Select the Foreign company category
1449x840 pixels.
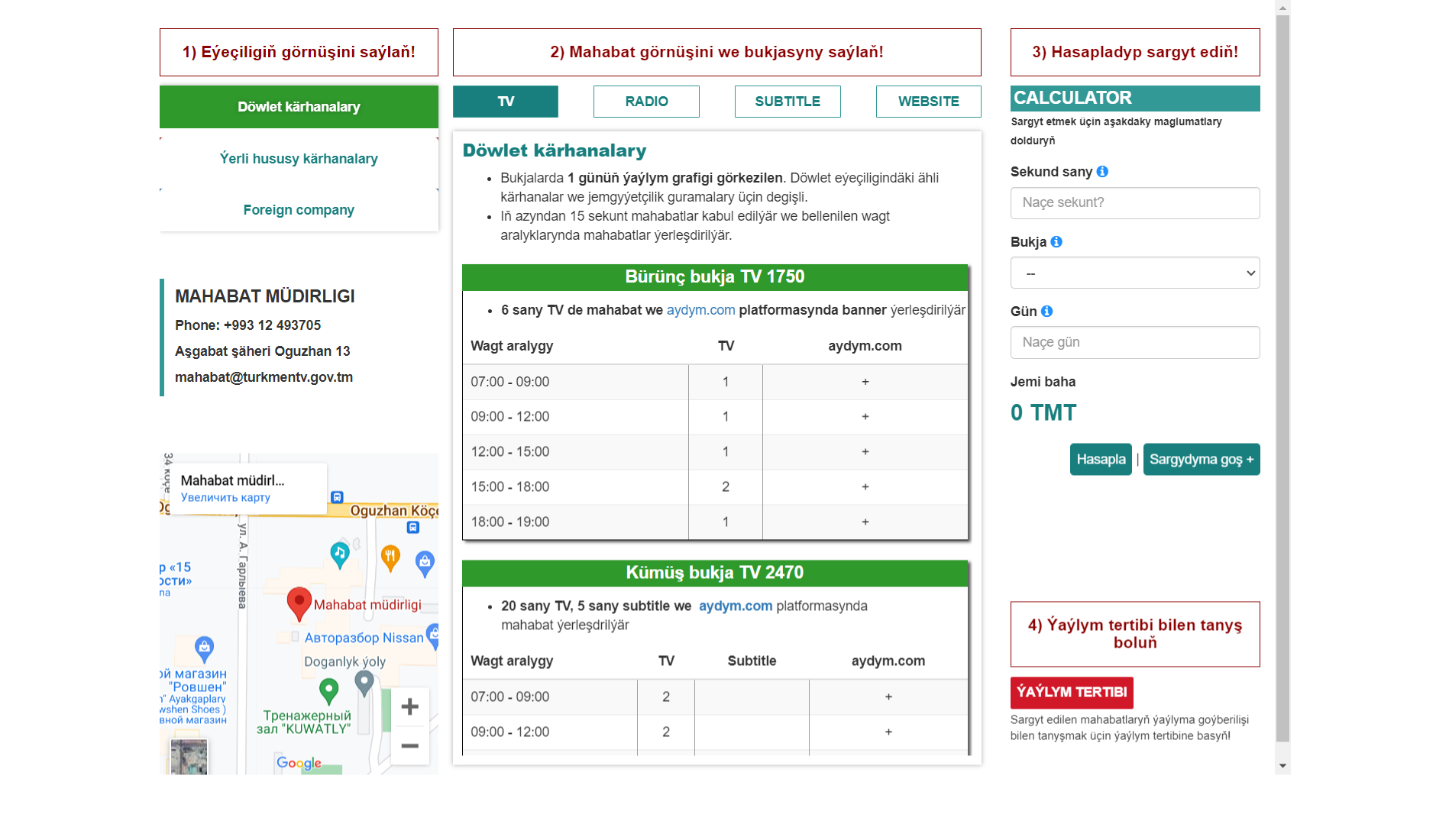pos(298,209)
